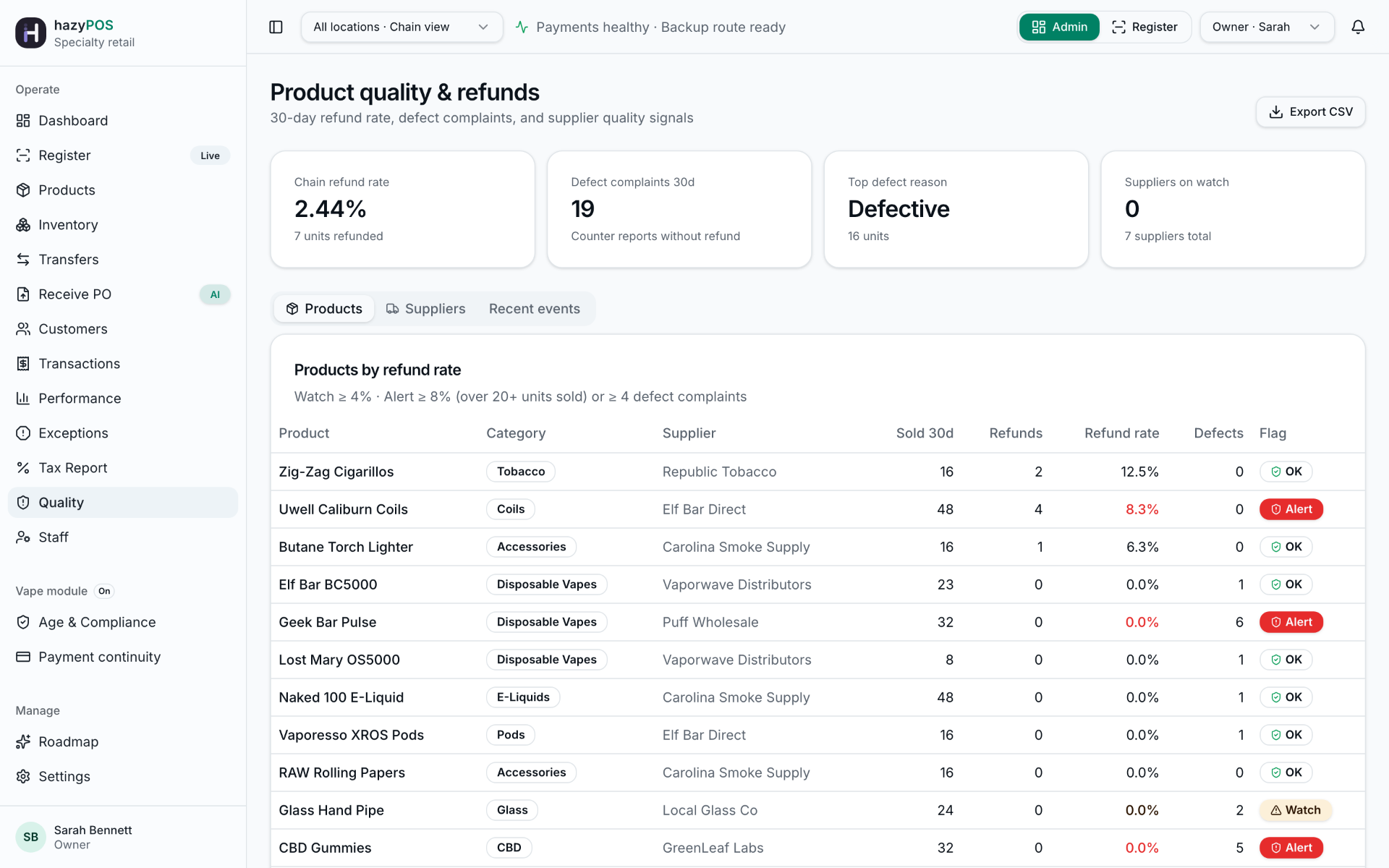Click the Products box icon in sidebar
Image resolution: width=1389 pixels, height=868 pixels.
point(23,190)
